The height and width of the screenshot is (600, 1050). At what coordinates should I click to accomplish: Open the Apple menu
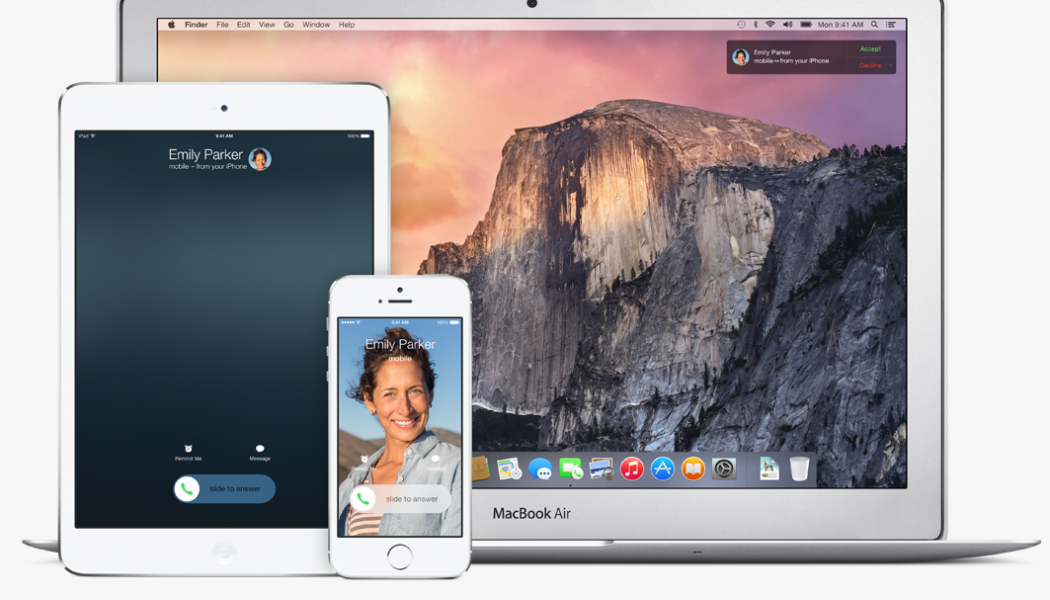pos(170,24)
